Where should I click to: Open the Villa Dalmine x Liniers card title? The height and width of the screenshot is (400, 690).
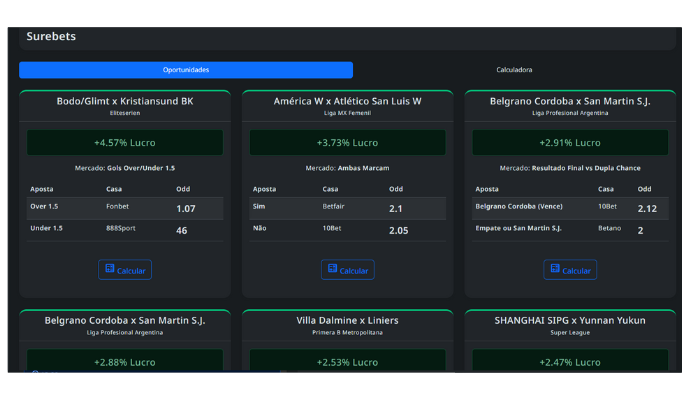pyautogui.click(x=347, y=320)
